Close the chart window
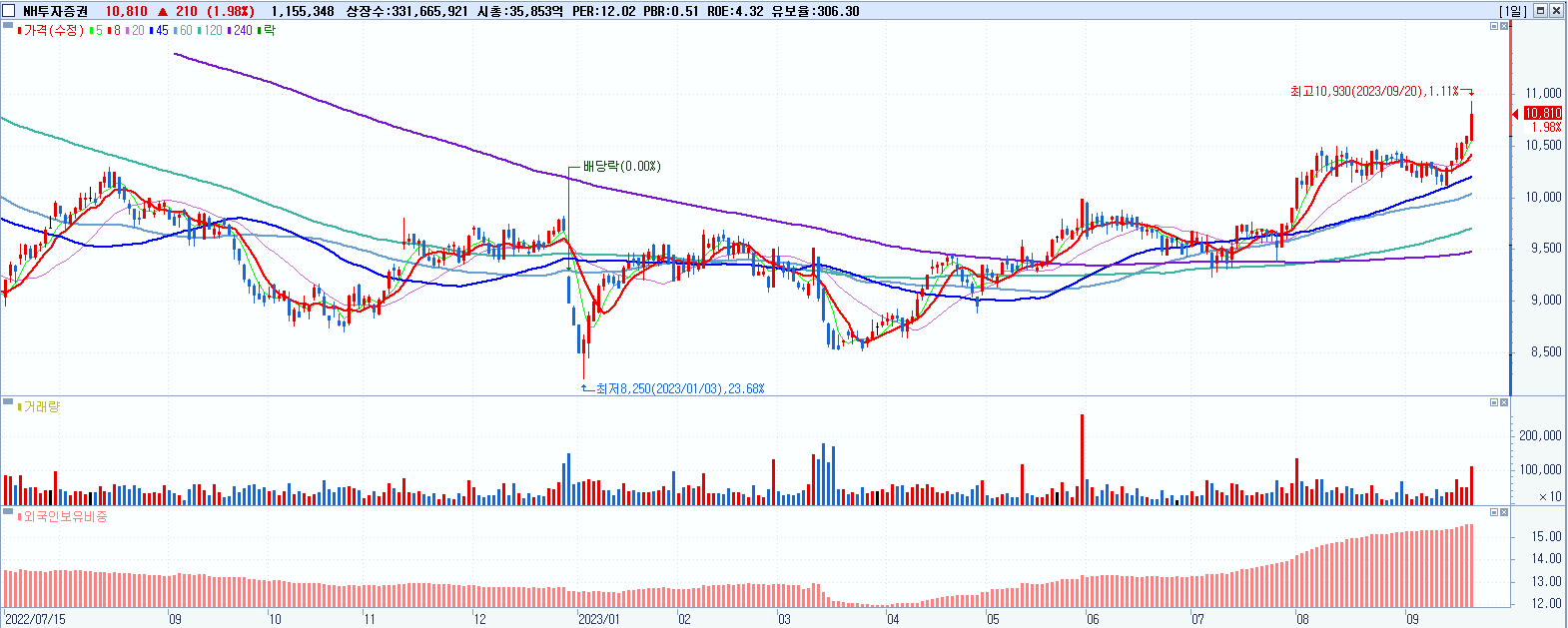The width and height of the screenshot is (1568, 628). (1556, 11)
